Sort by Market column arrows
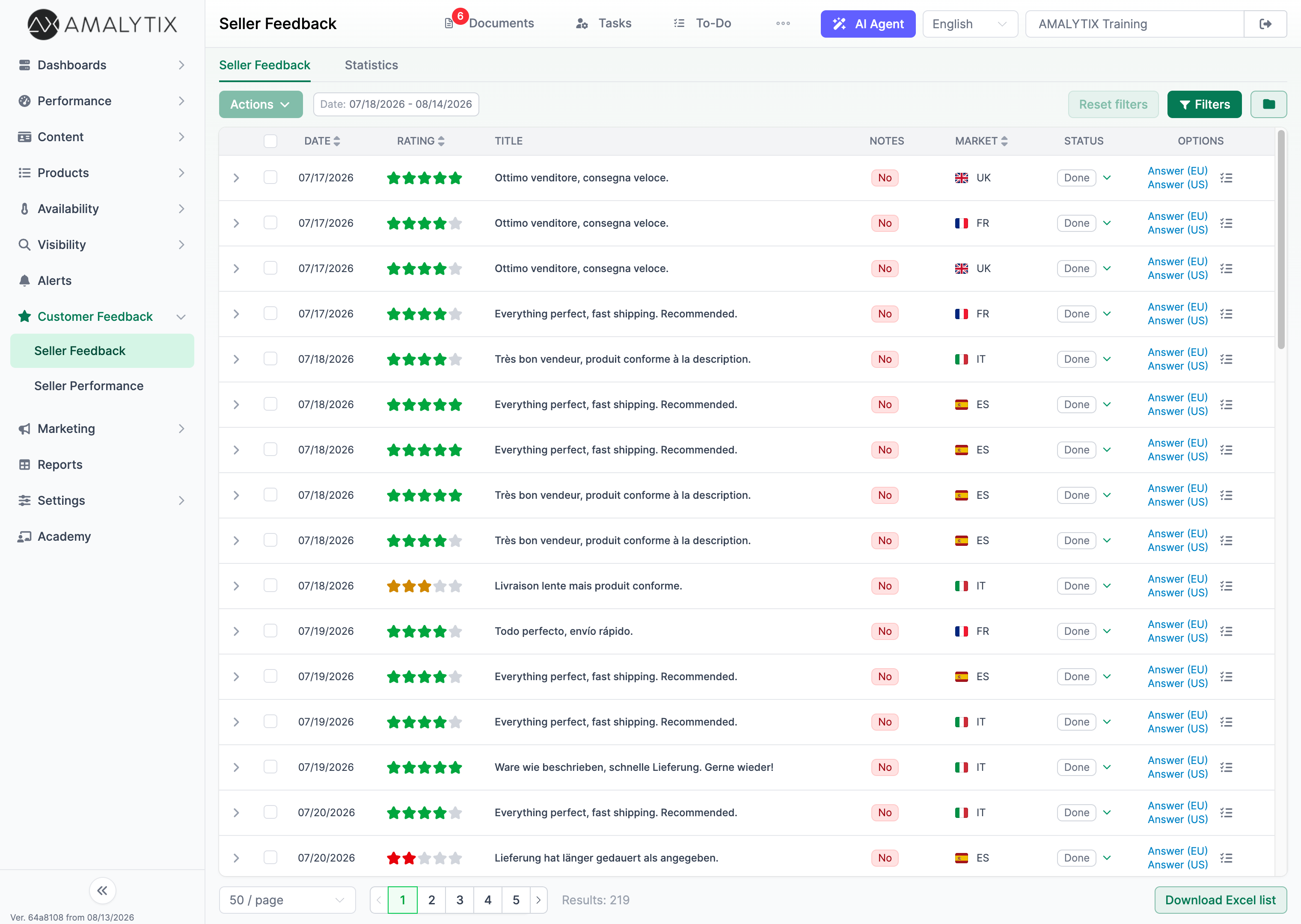This screenshot has width=1301, height=924. click(1004, 141)
